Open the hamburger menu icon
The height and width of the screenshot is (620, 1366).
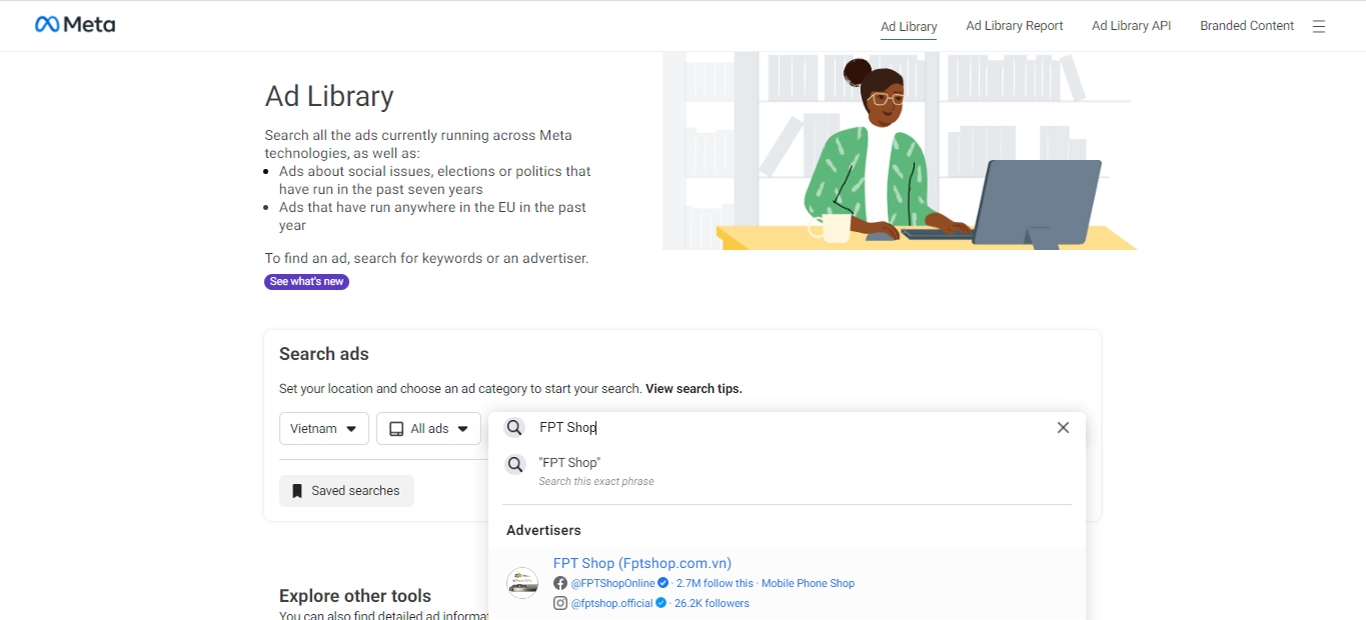1319,27
